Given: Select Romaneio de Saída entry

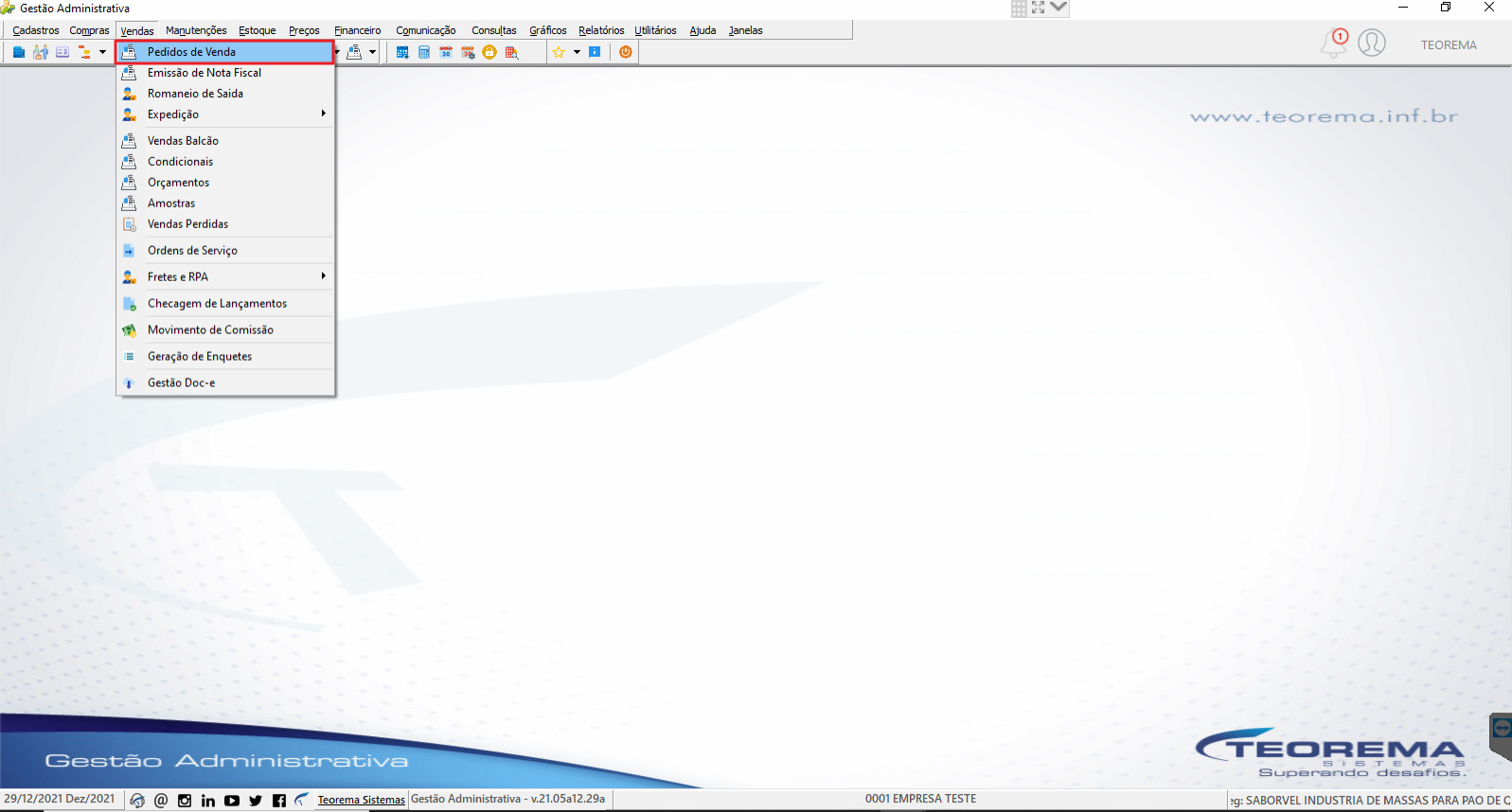Looking at the screenshot, I should pyautogui.click(x=225, y=94).
